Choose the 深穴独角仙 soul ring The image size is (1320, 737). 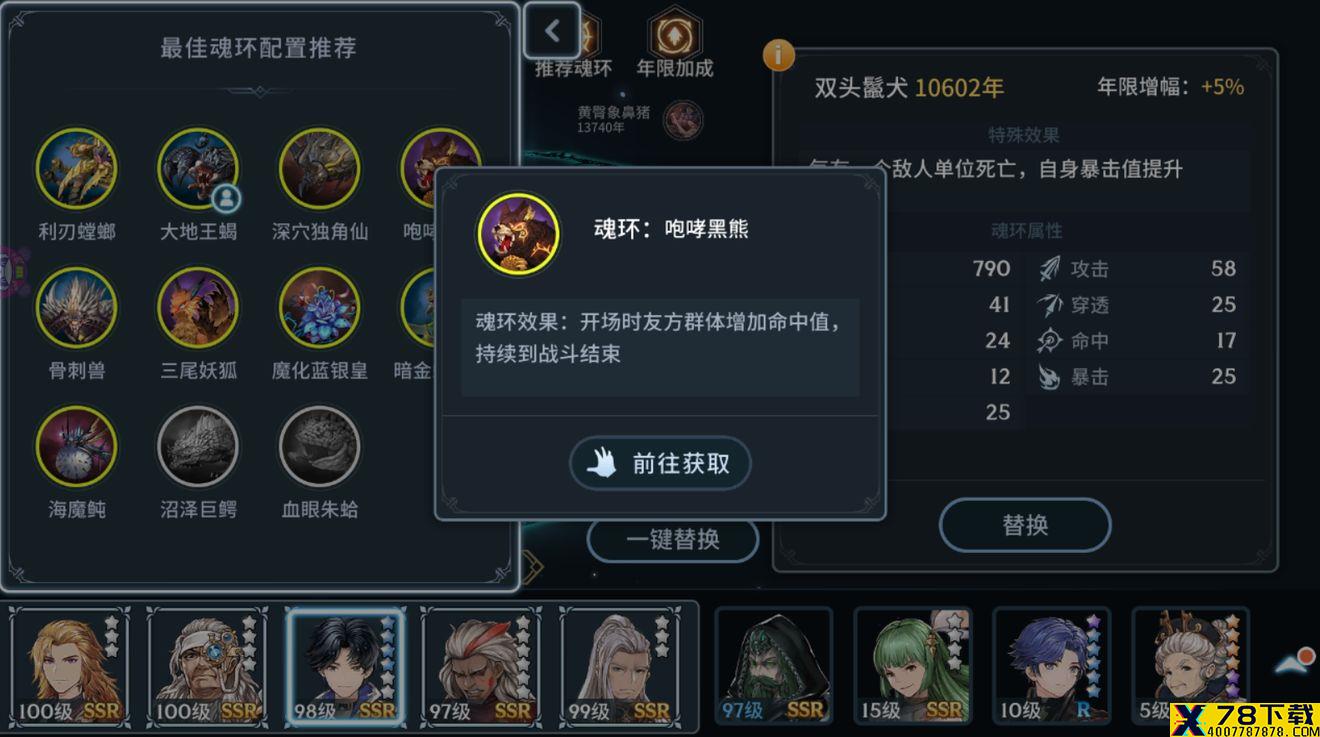pyautogui.click(x=319, y=169)
